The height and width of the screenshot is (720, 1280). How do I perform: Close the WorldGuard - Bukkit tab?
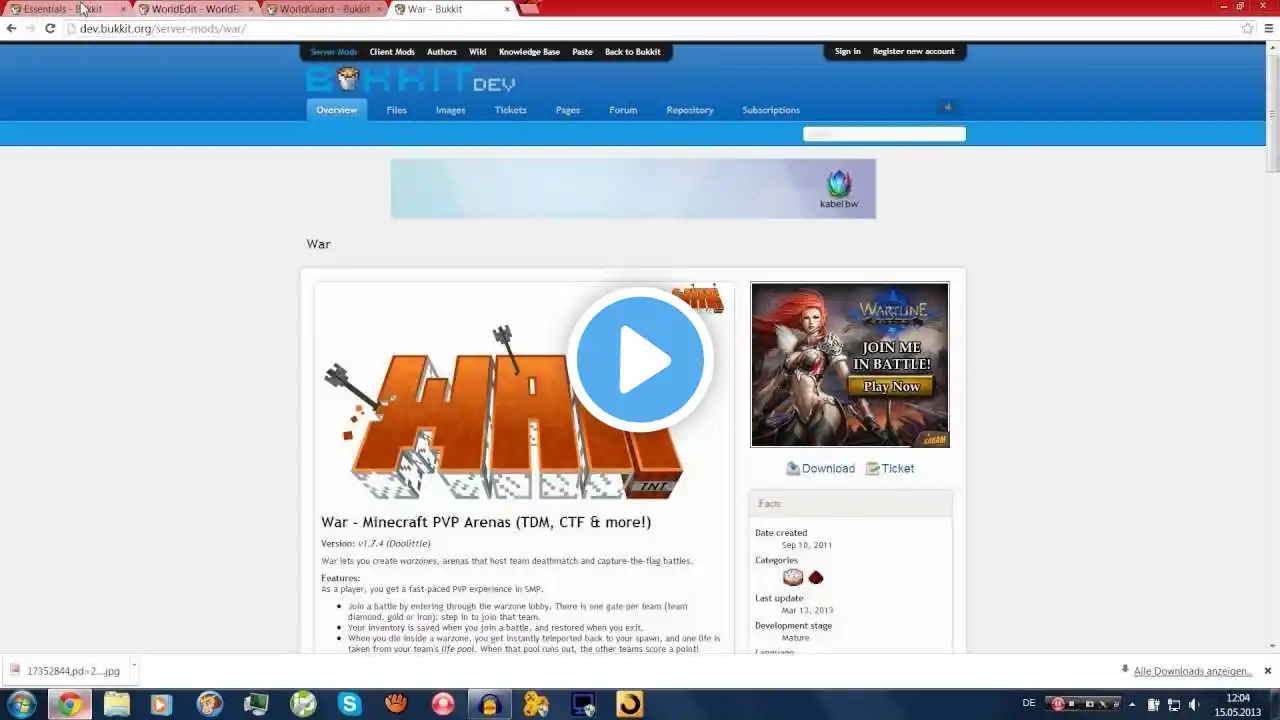(379, 9)
